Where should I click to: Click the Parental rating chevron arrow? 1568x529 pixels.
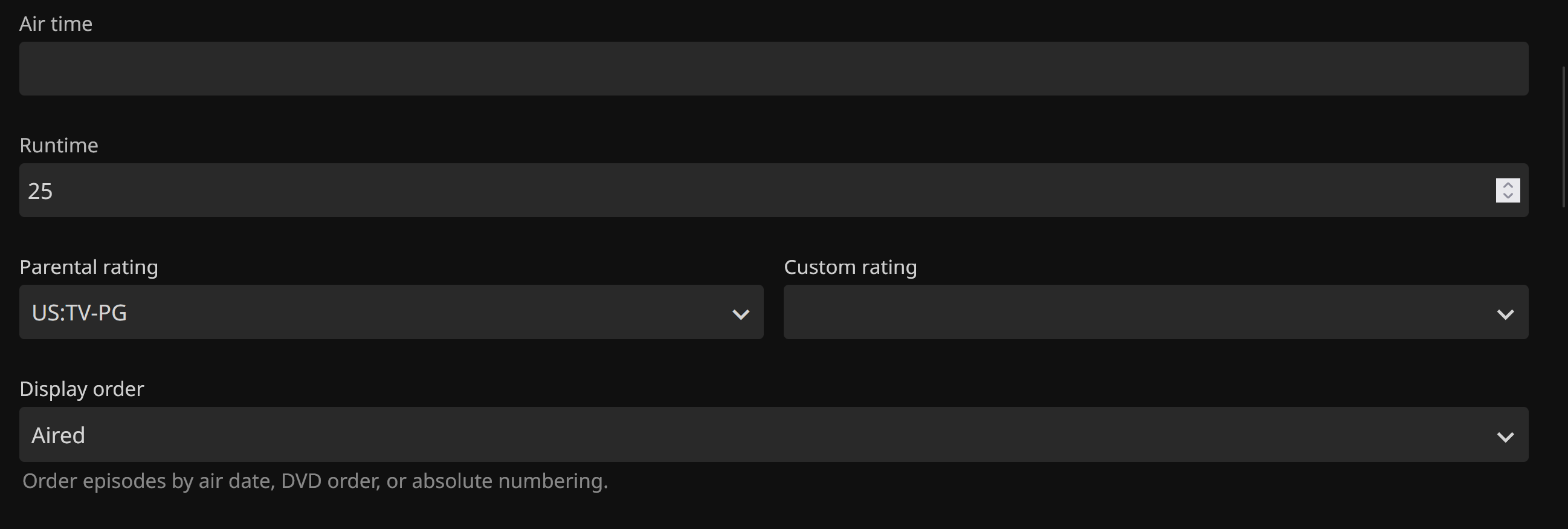(740, 314)
